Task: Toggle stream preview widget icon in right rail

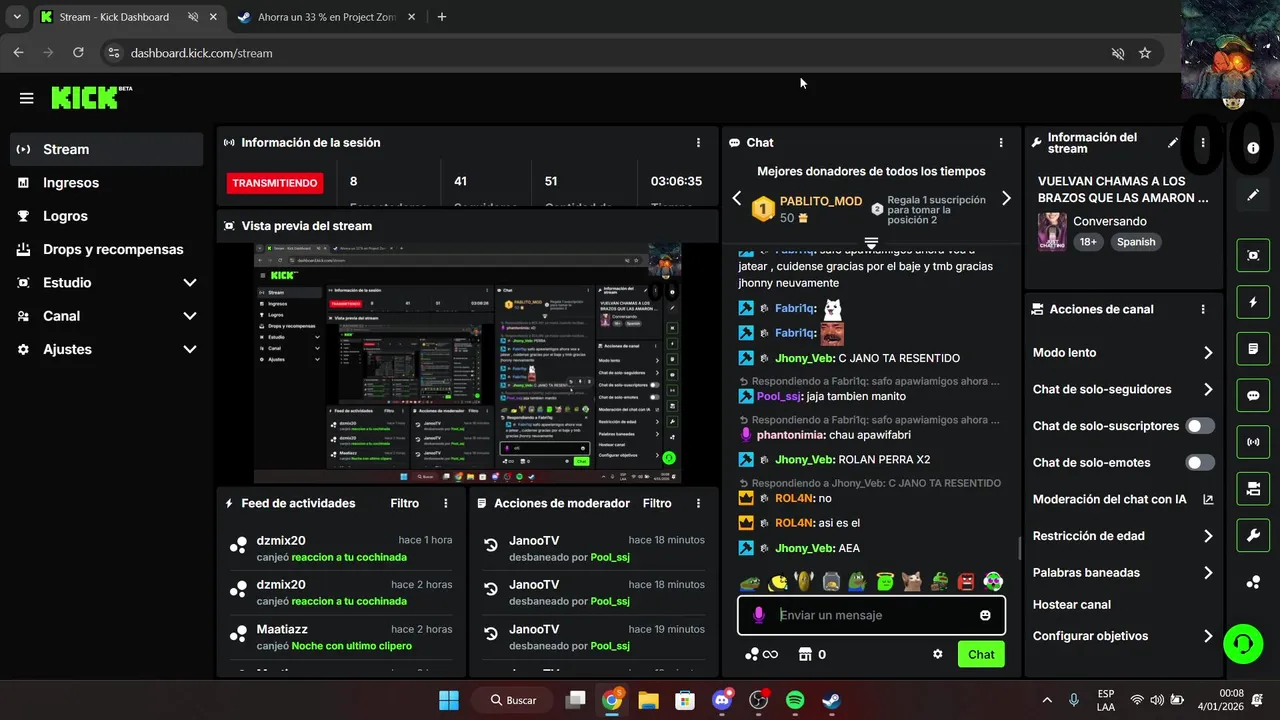Action: coord(1253,255)
